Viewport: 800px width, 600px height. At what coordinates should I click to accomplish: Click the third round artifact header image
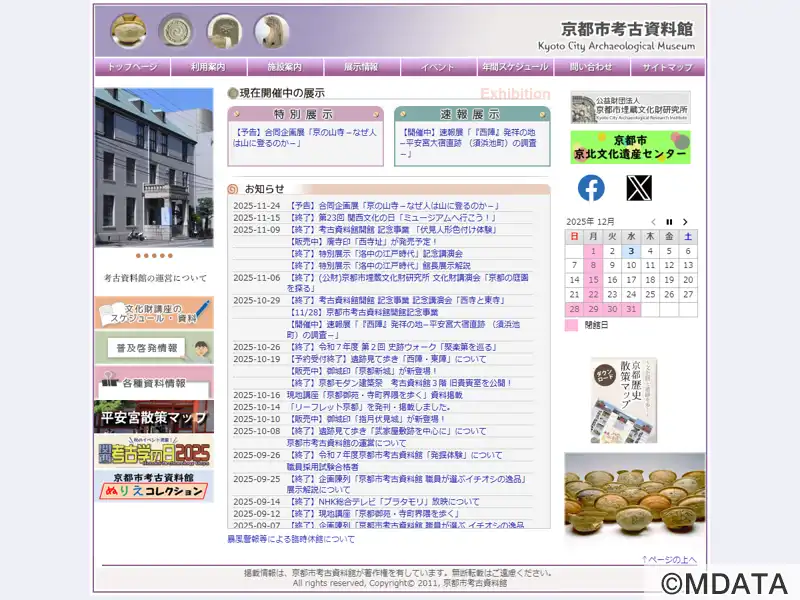(x=224, y=31)
